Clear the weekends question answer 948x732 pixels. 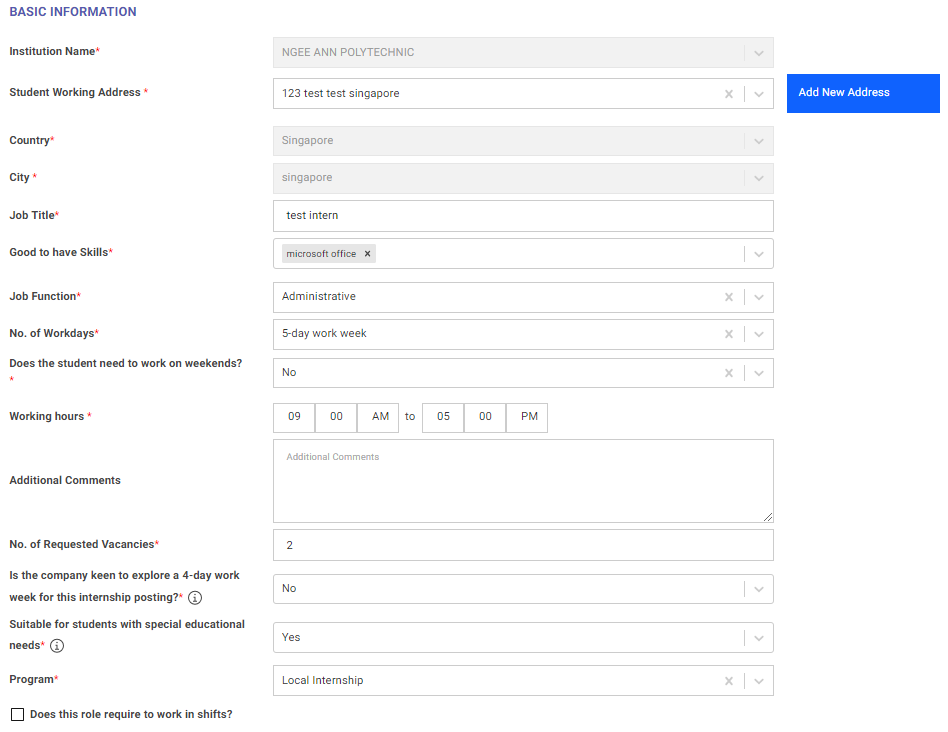[729, 372]
